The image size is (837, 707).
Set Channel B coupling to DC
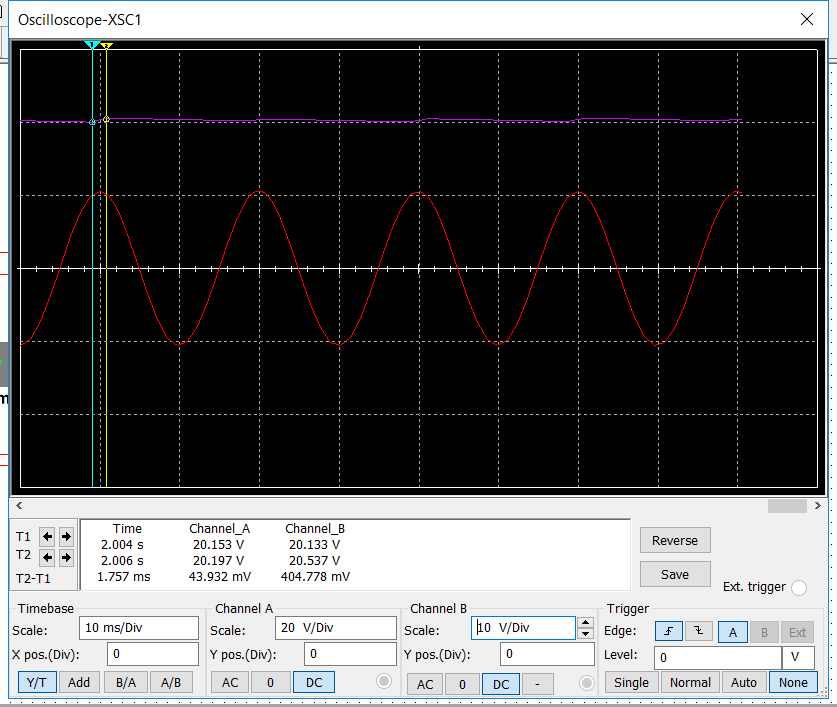500,684
